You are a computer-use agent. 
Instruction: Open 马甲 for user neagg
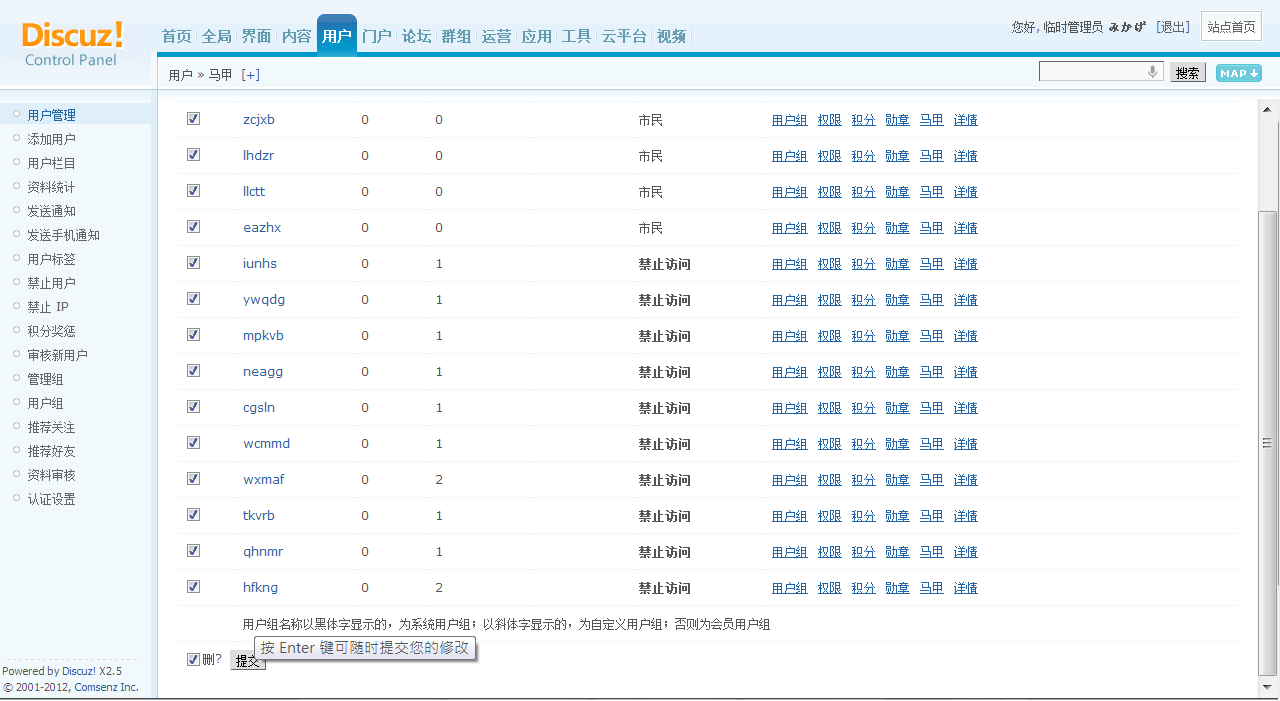(x=932, y=372)
